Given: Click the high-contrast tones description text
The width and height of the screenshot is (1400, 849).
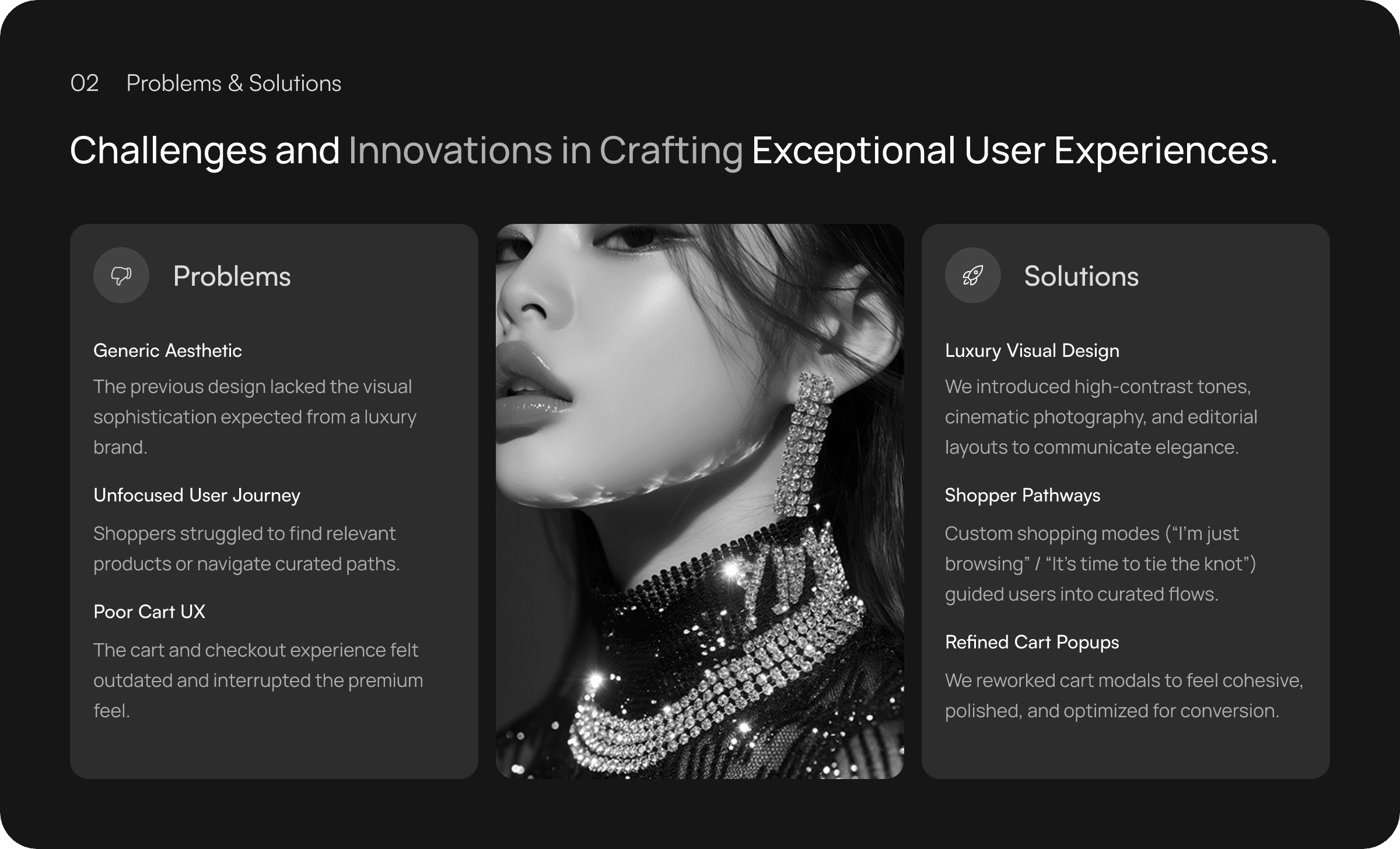Looking at the screenshot, I should coord(1101,417).
